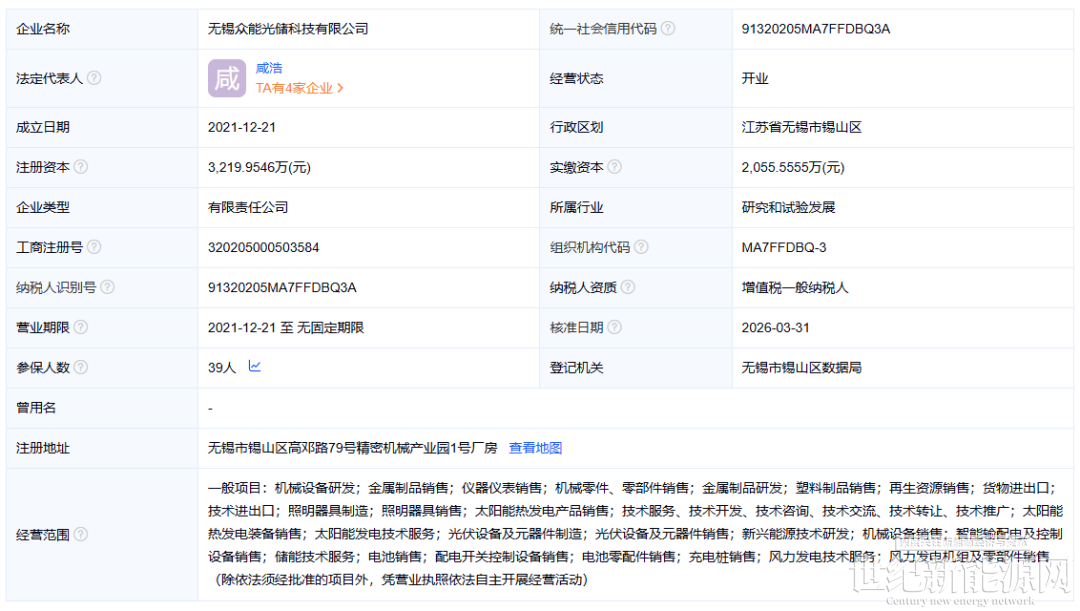Image resolution: width=1080 pixels, height=611 pixels.
Task: Click the purple 咸 avatar thumbnail
Action: pyautogui.click(x=227, y=78)
